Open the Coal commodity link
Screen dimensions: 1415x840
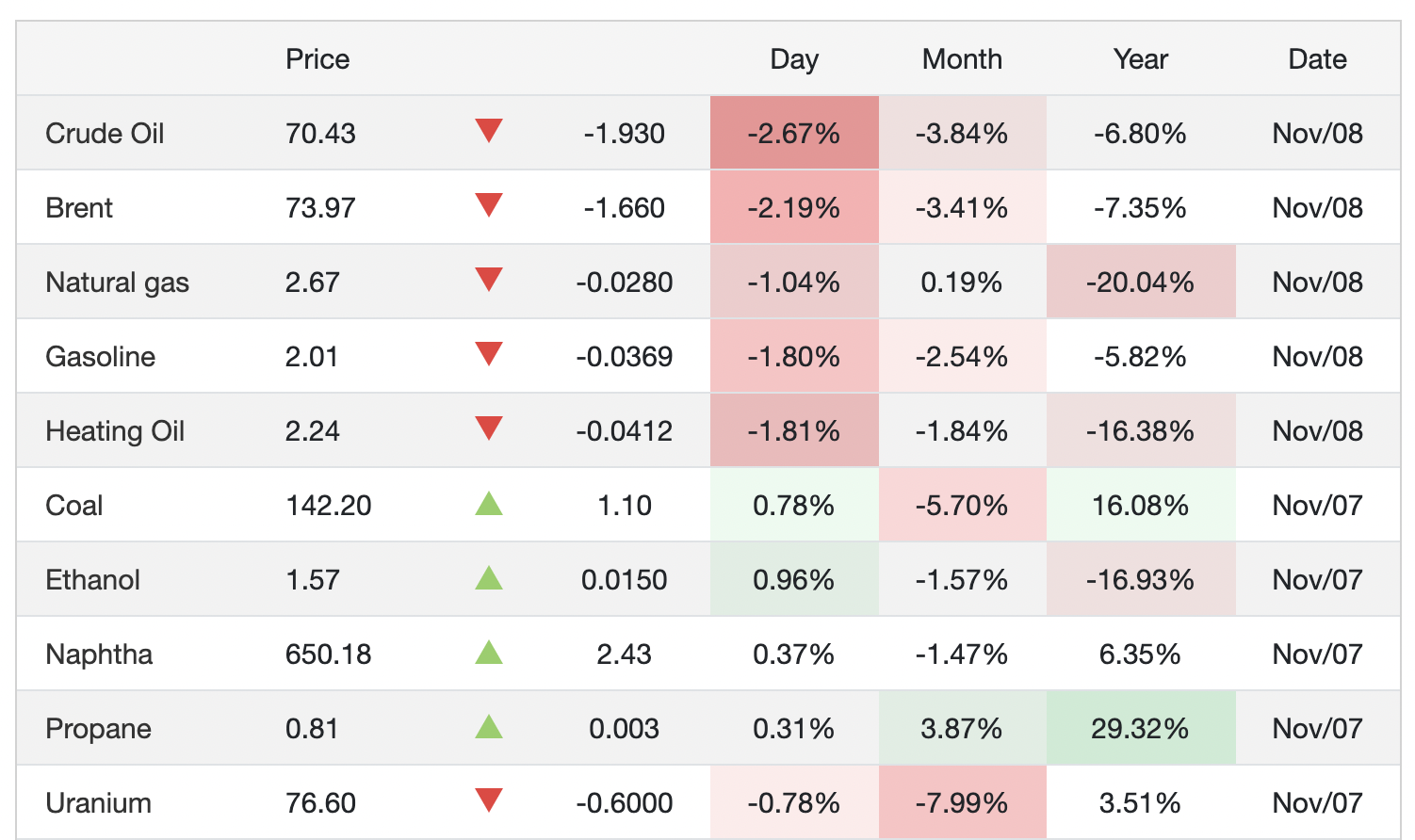(74, 506)
